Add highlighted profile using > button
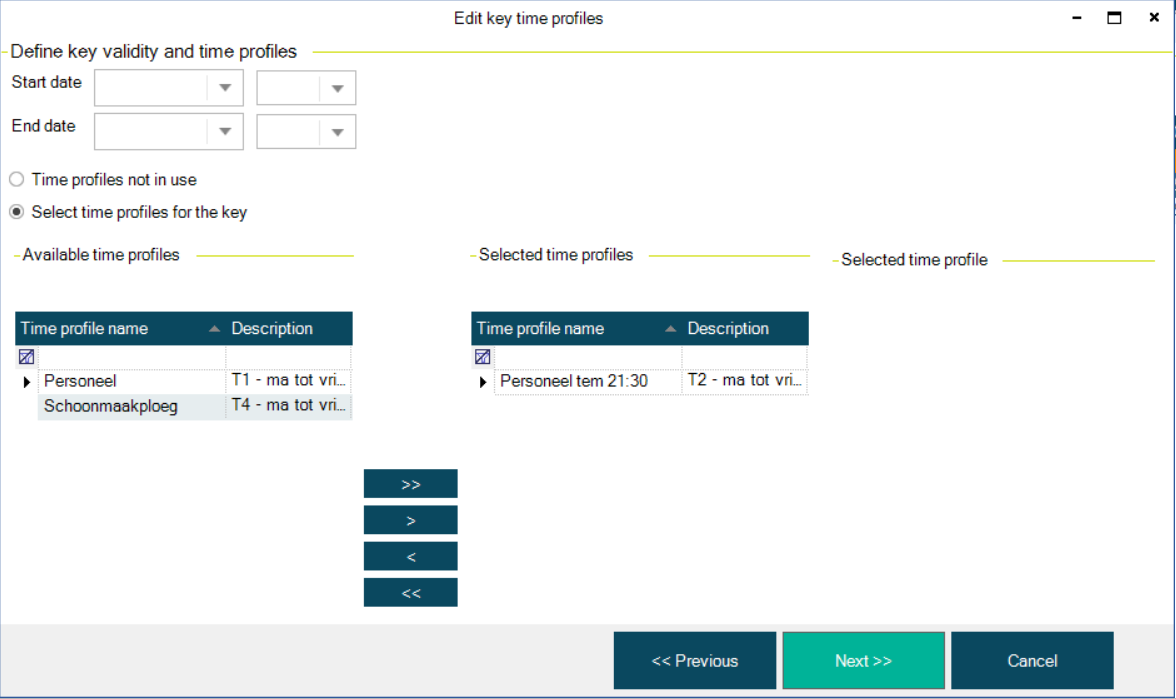The height and width of the screenshot is (699, 1176). [410, 520]
